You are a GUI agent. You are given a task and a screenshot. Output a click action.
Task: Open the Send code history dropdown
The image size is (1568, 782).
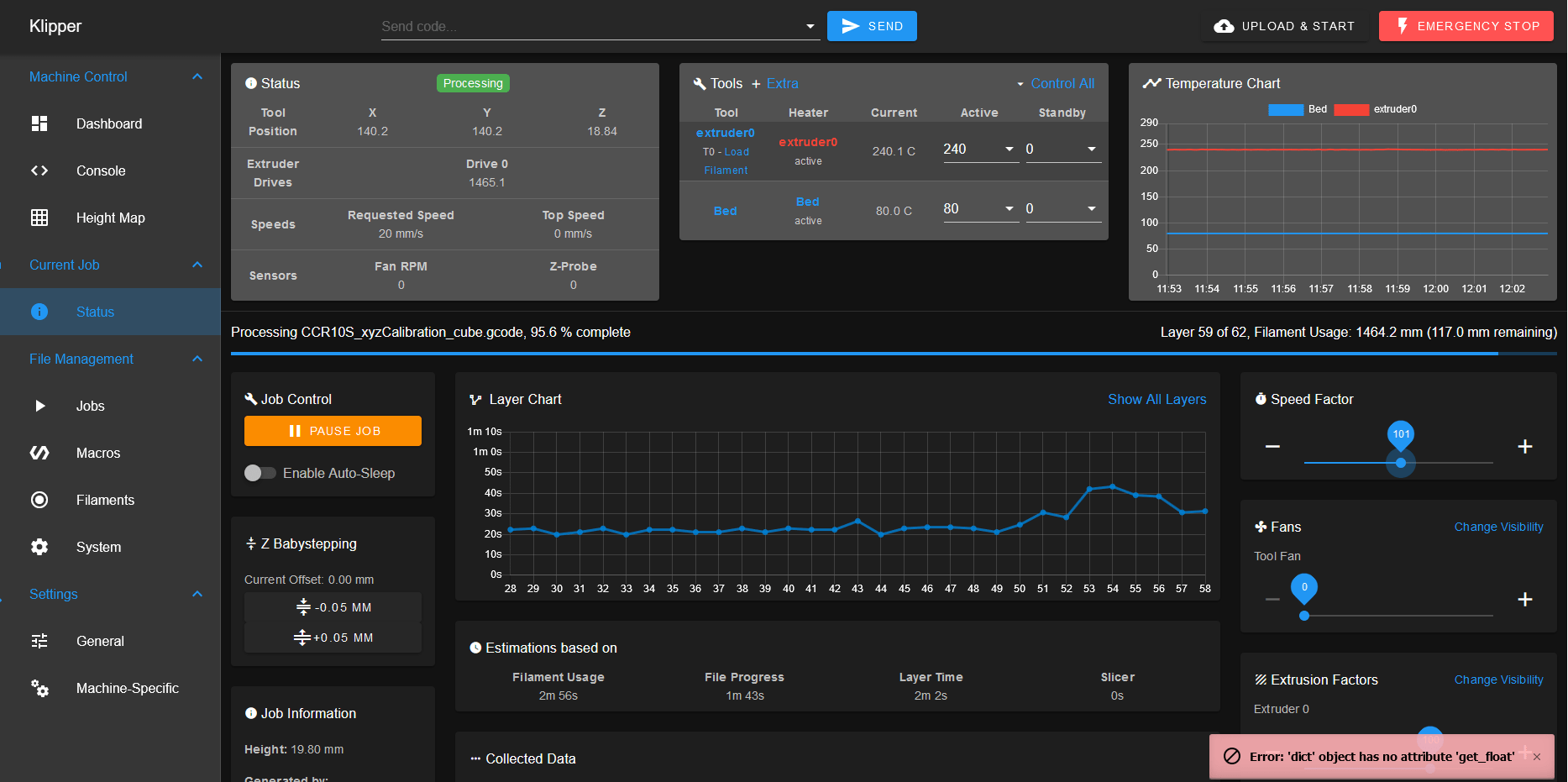pyautogui.click(x=810, y=26)
